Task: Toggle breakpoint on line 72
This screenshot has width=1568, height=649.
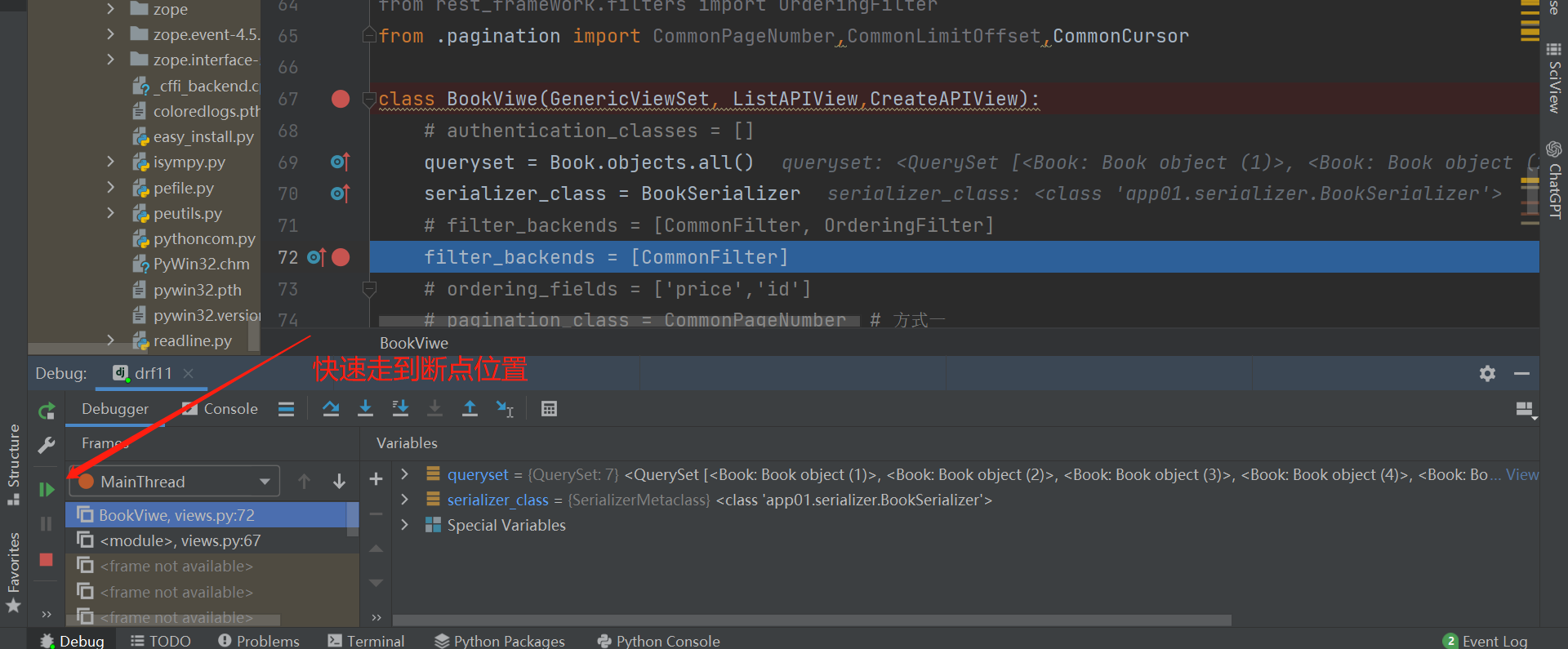Action: click(341, 257)
